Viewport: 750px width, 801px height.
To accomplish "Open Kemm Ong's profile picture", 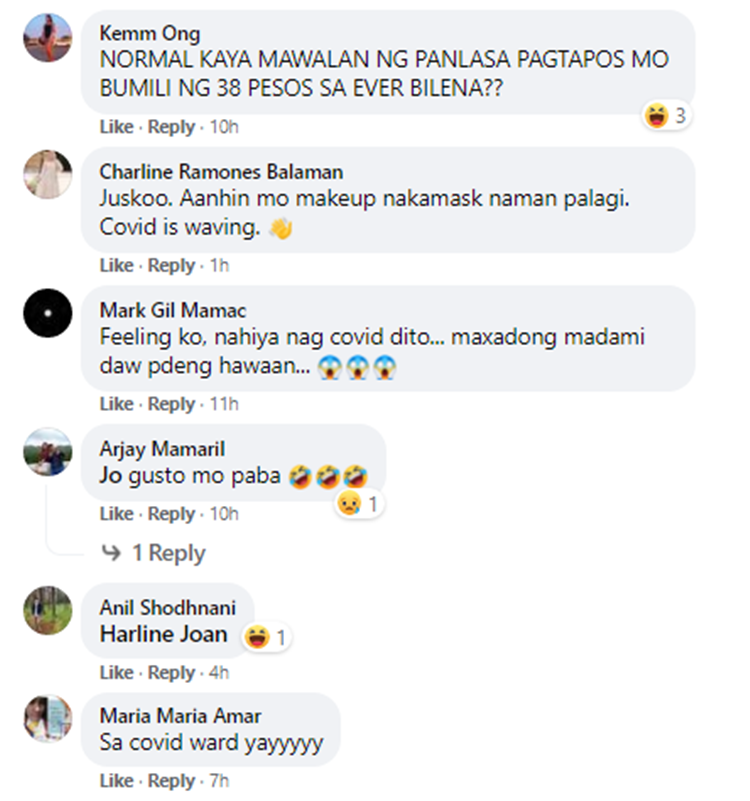I will point(48,38).
